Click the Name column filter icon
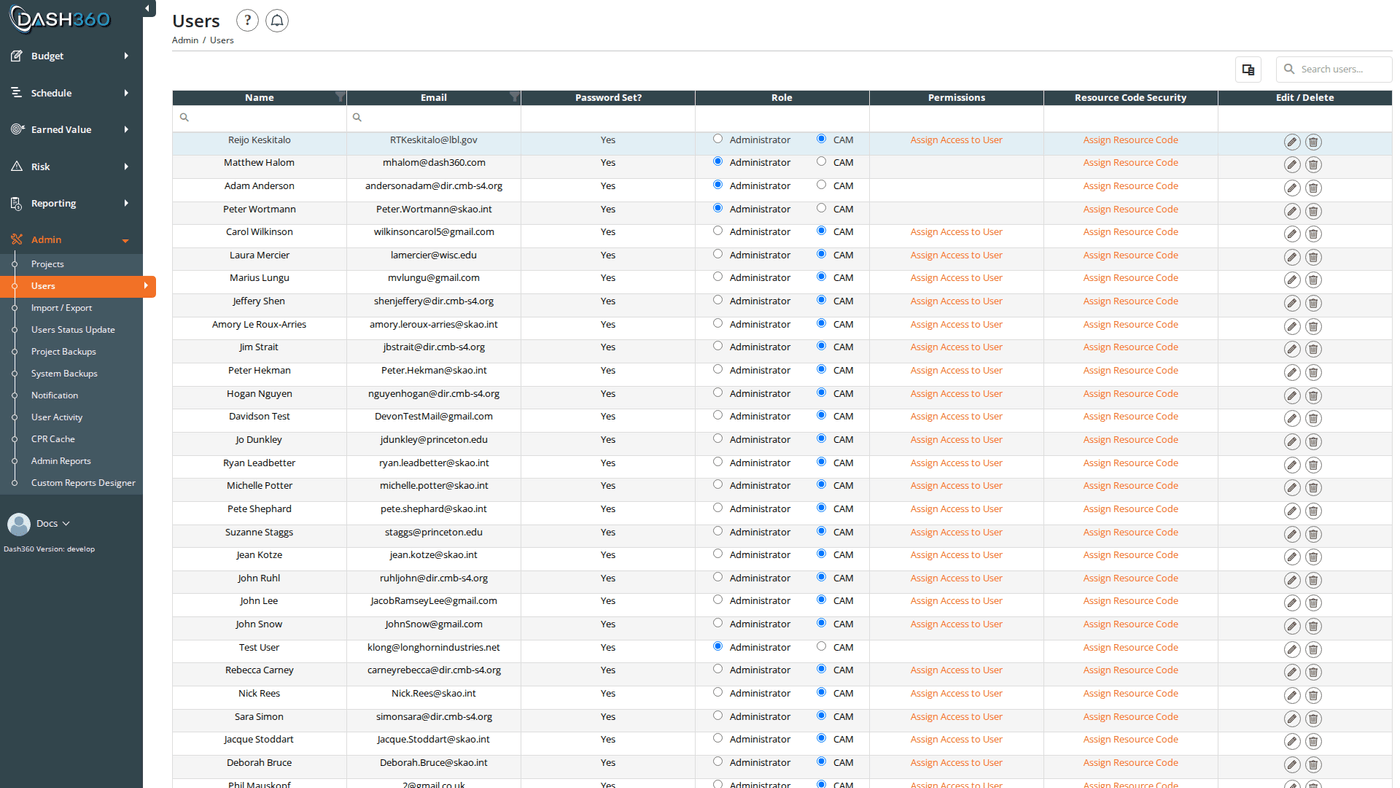The width and height of the screenshot is (1400, 788). coord(340,97)
